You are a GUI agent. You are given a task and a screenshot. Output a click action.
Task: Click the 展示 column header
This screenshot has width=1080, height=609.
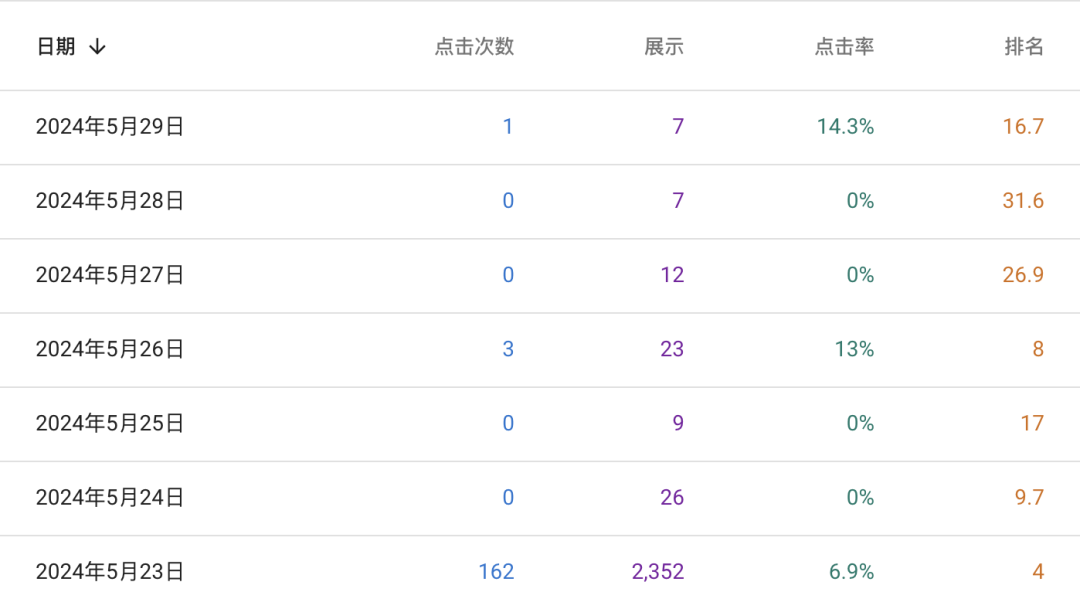coord(664,47)
